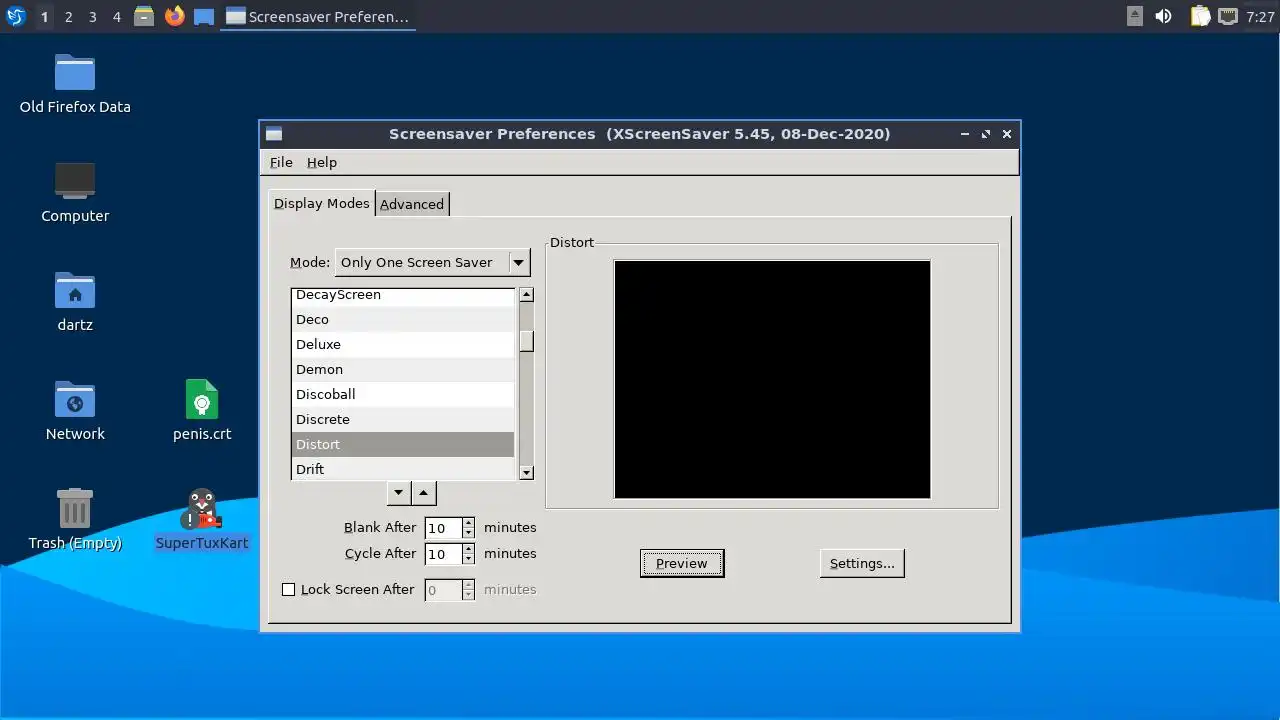
Task: Click the next screensaver down-arrow button
Action: pos(398,492)
